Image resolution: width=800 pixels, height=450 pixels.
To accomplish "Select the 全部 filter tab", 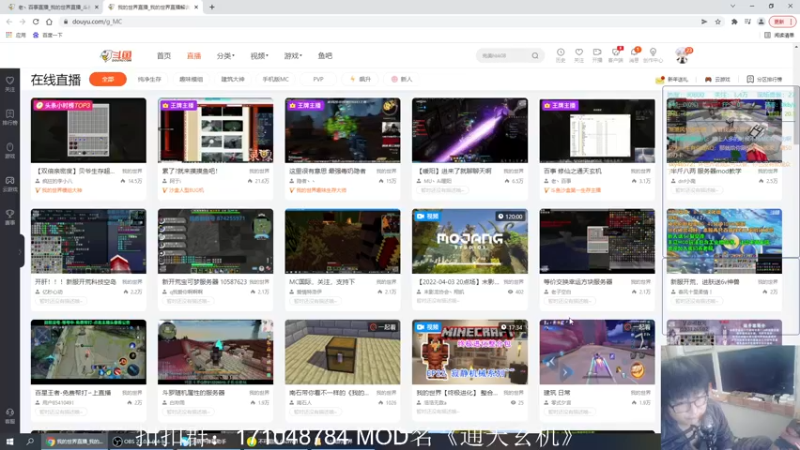I will pyautogui.click(x=108, y=79).
